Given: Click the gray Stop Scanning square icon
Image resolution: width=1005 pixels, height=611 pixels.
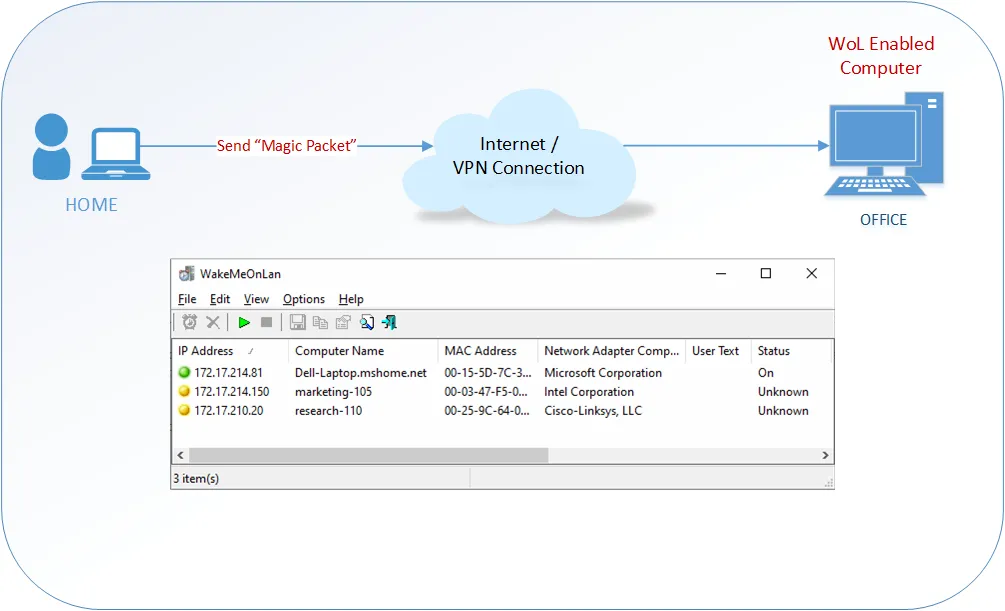Looking at the screenshot, I should point(267,322).
